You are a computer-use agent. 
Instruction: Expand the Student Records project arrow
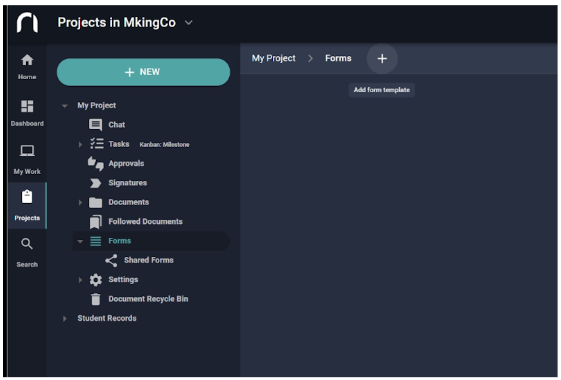click(x=65, y=318)
